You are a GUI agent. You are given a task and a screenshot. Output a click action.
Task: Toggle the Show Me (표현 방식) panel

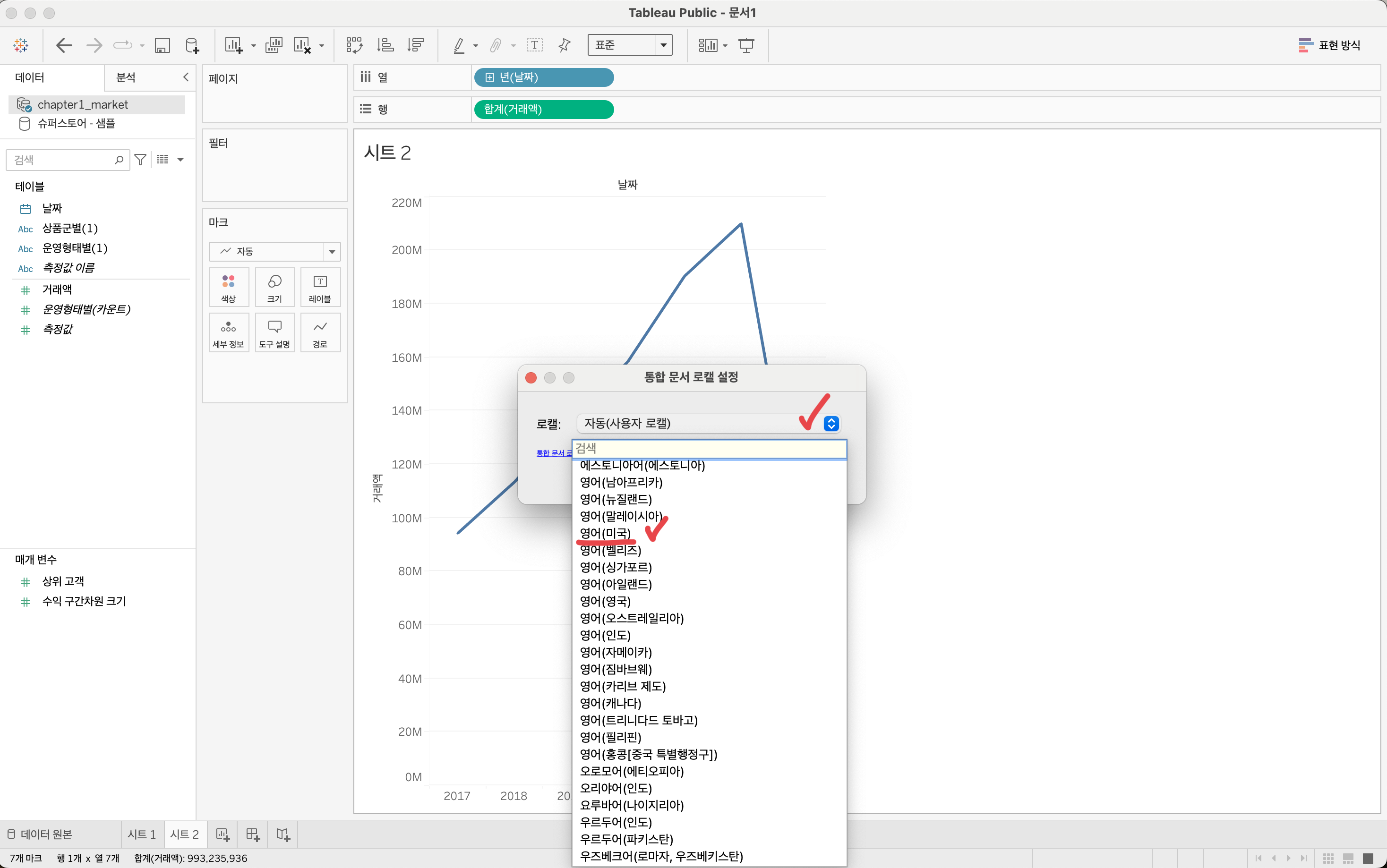click(x=1329, y=45)
